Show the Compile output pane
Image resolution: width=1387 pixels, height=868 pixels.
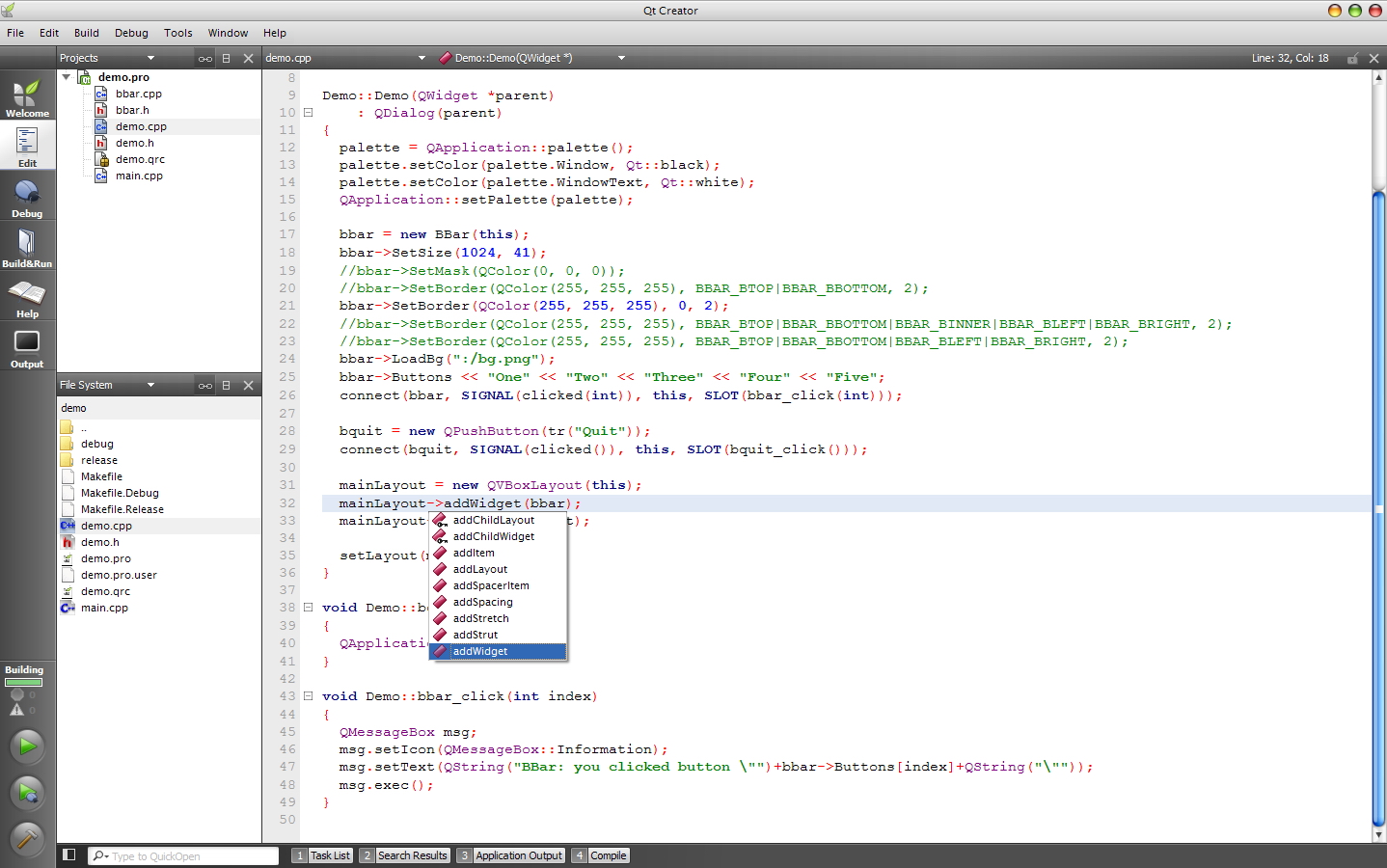point(600,855)
